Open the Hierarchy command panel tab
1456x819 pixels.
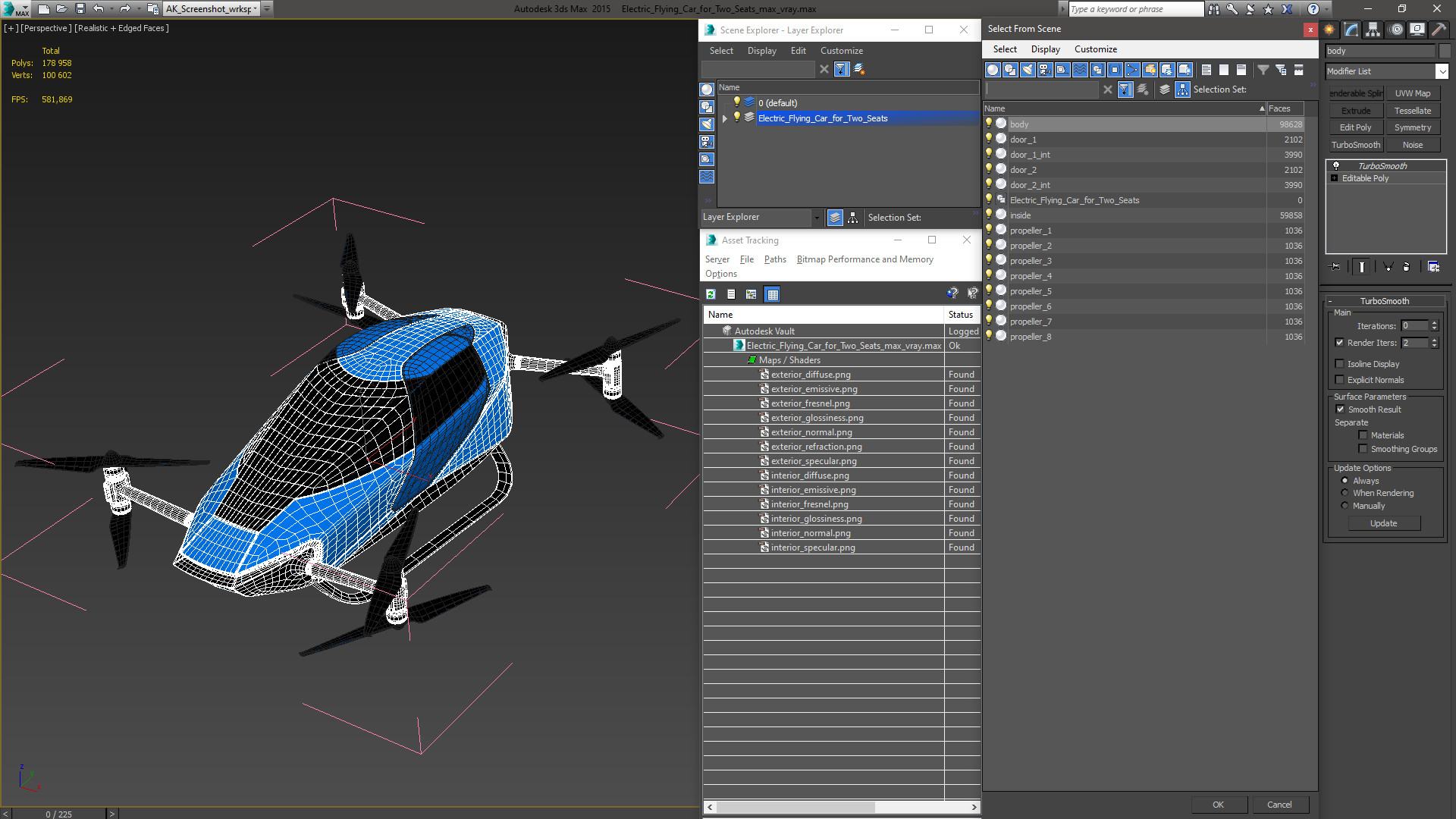click(x=1373, y=30)
